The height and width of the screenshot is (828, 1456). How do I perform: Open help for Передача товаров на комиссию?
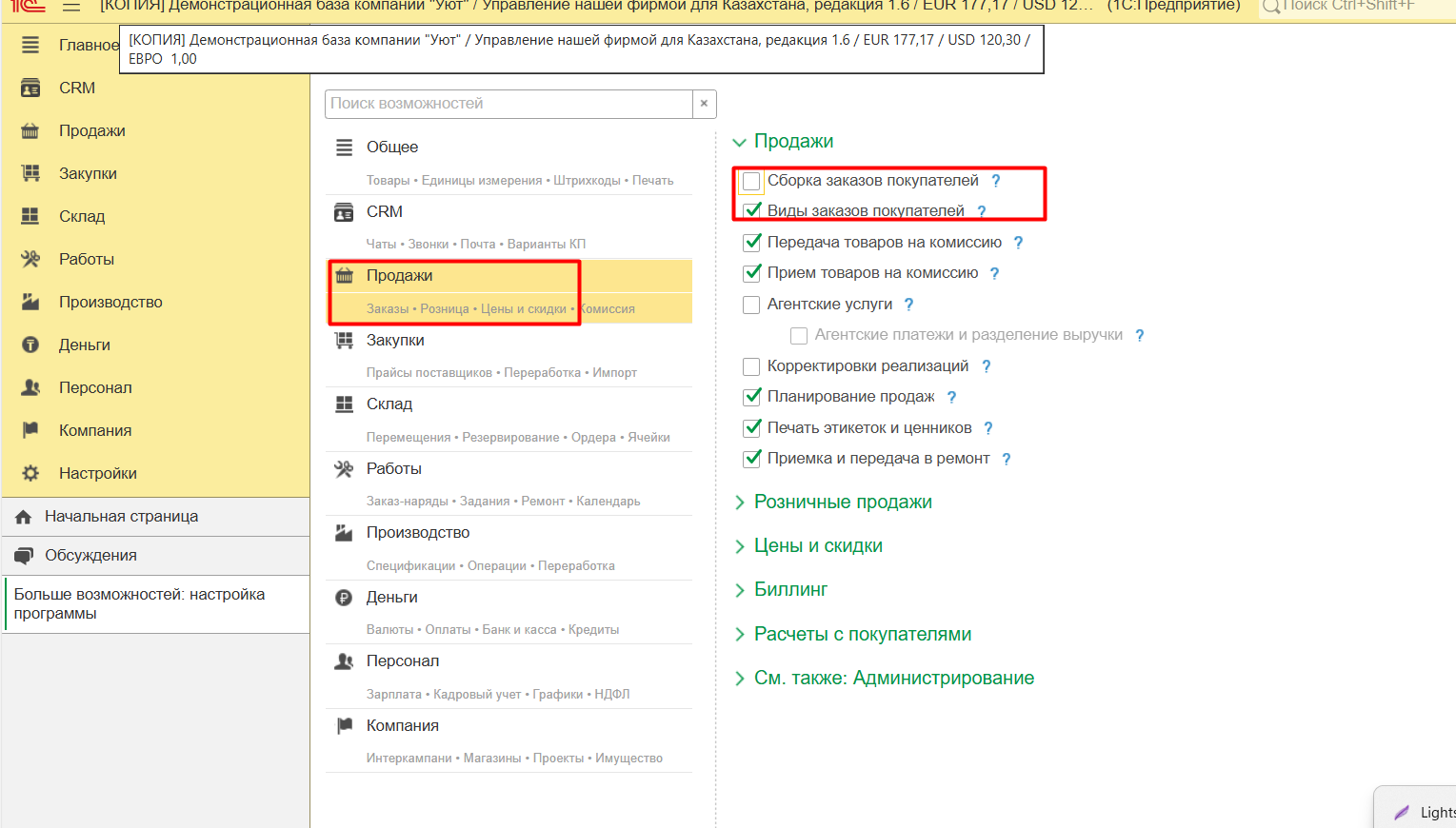coord(1018,243)
